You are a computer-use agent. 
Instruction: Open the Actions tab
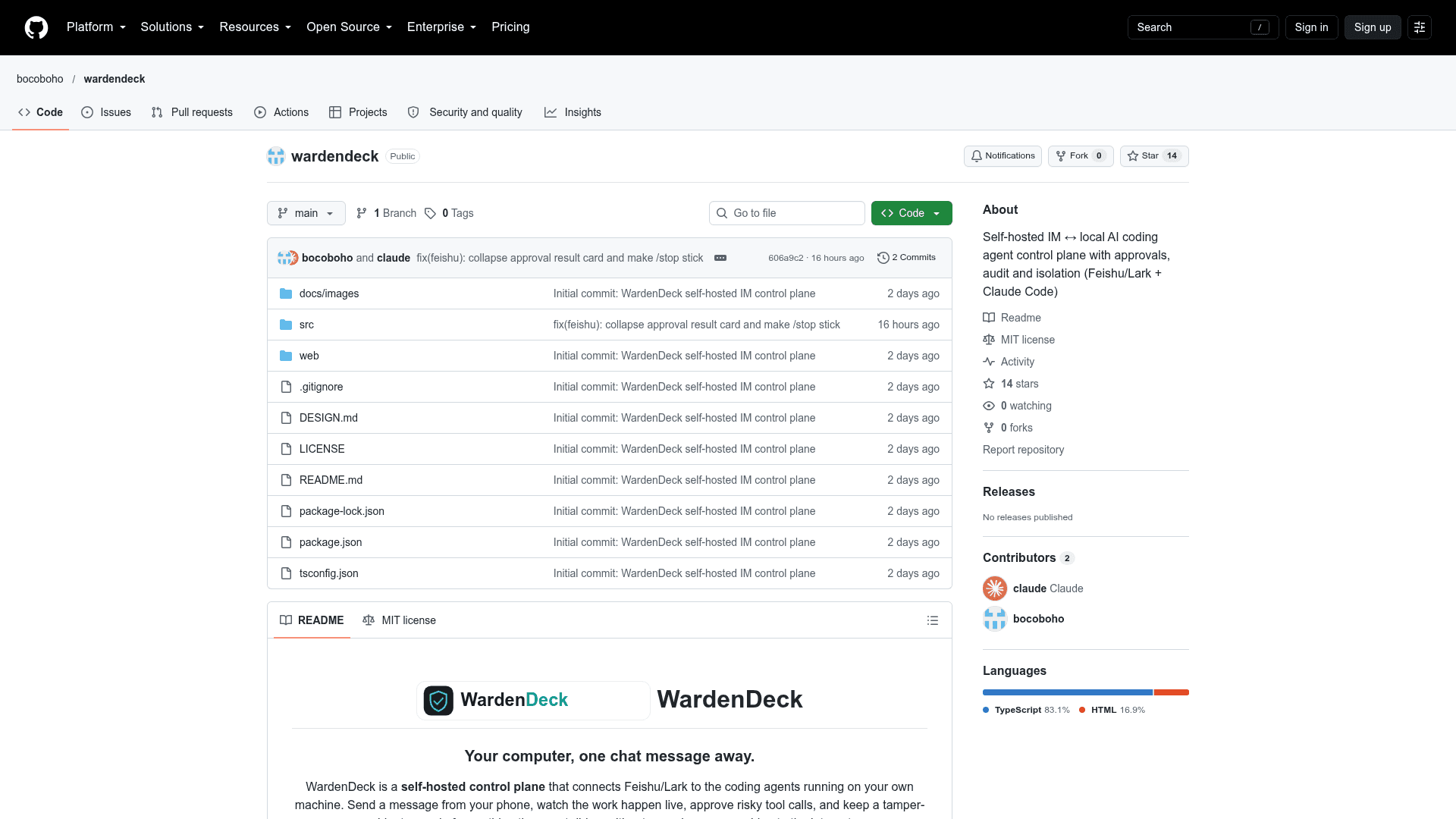coord(281,112)
